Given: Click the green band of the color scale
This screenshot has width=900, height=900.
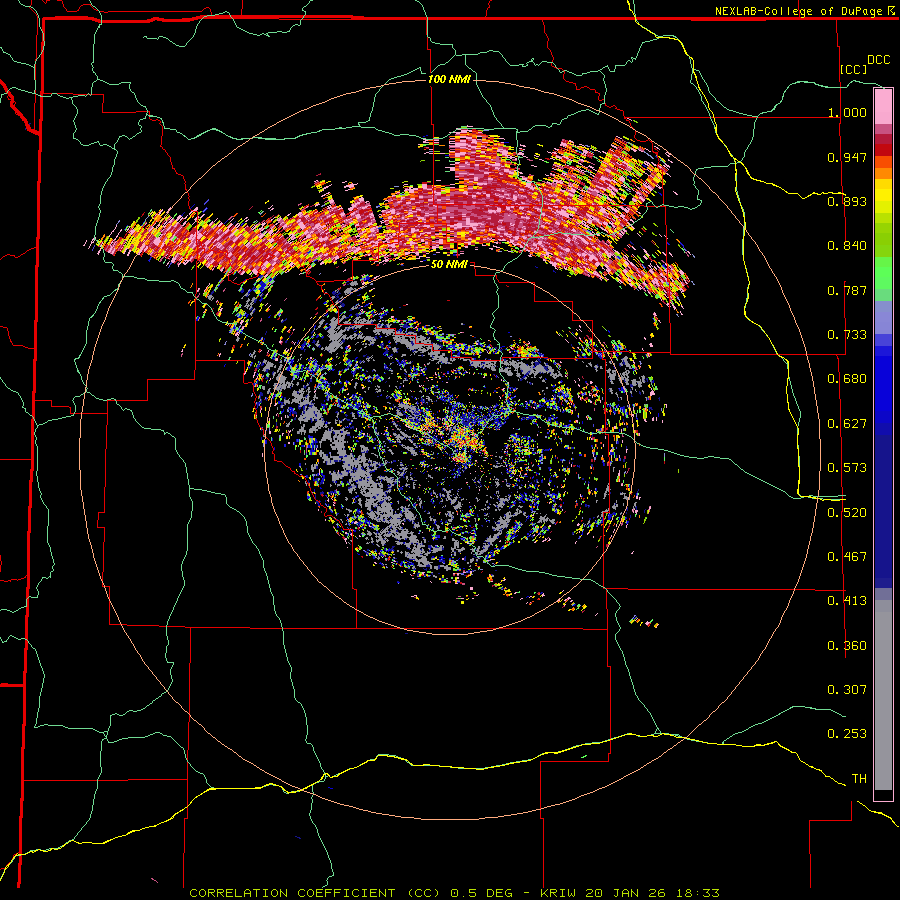Looking at the screenshot, I should pos(883,273).
